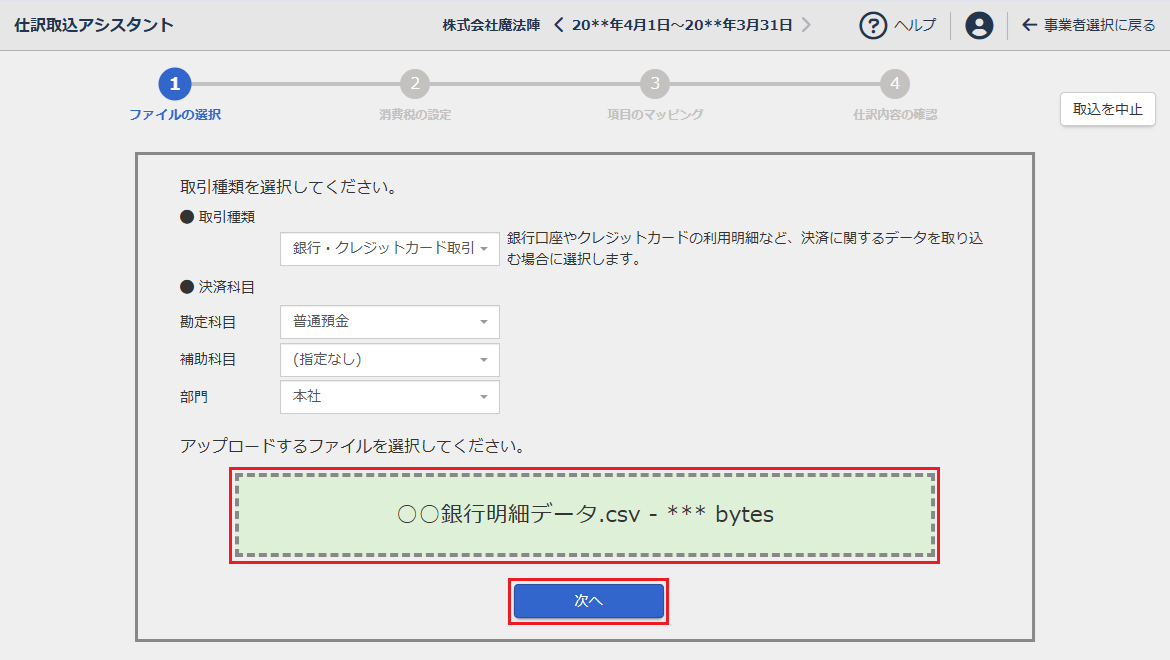
Task: Select step 4 circle 仕訳内容の確認
Action: pos(895,84)
